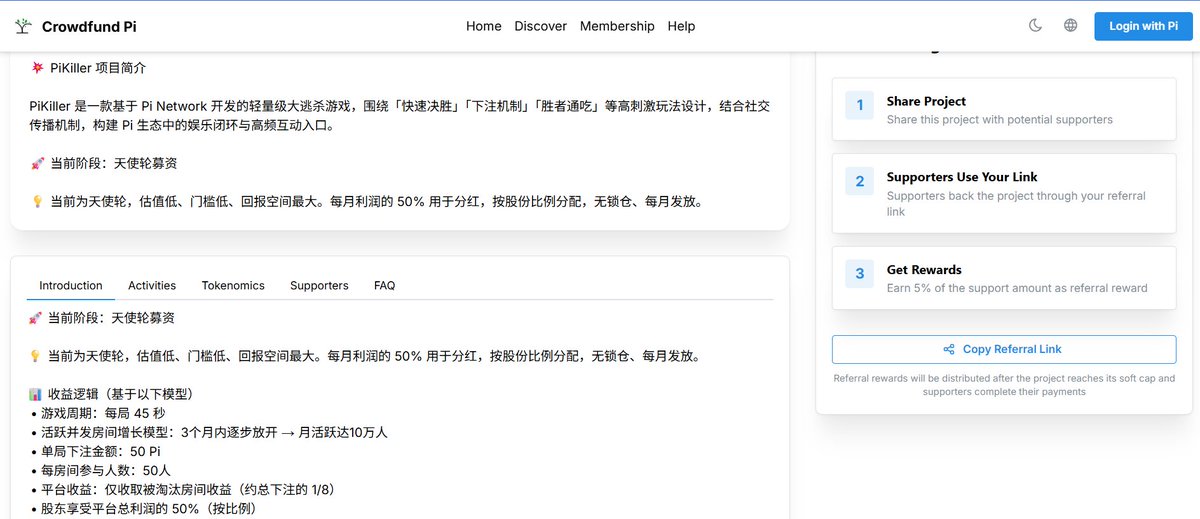The width and height of the screenshot is (1200, 519).
Task: Click the '收益逻辑（基于以下模型）' heading
Action: [x=120, y=394]
